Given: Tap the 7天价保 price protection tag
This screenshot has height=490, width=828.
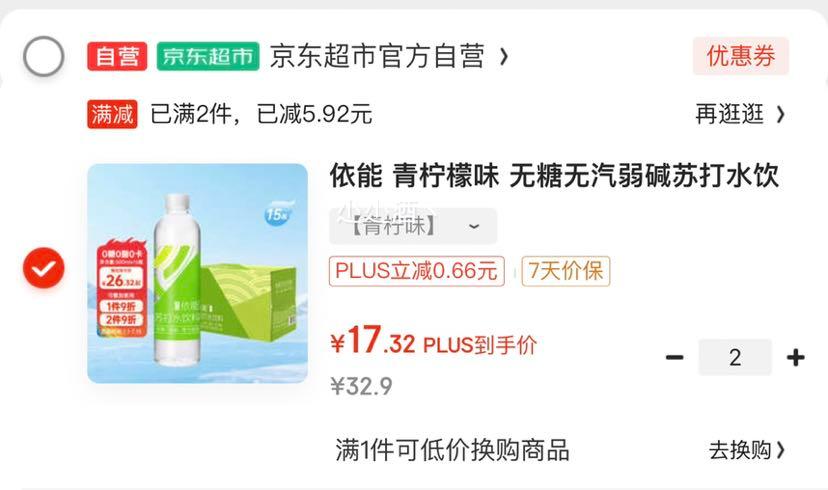Looking at the screenshot, I should click(x=566, y=271).
